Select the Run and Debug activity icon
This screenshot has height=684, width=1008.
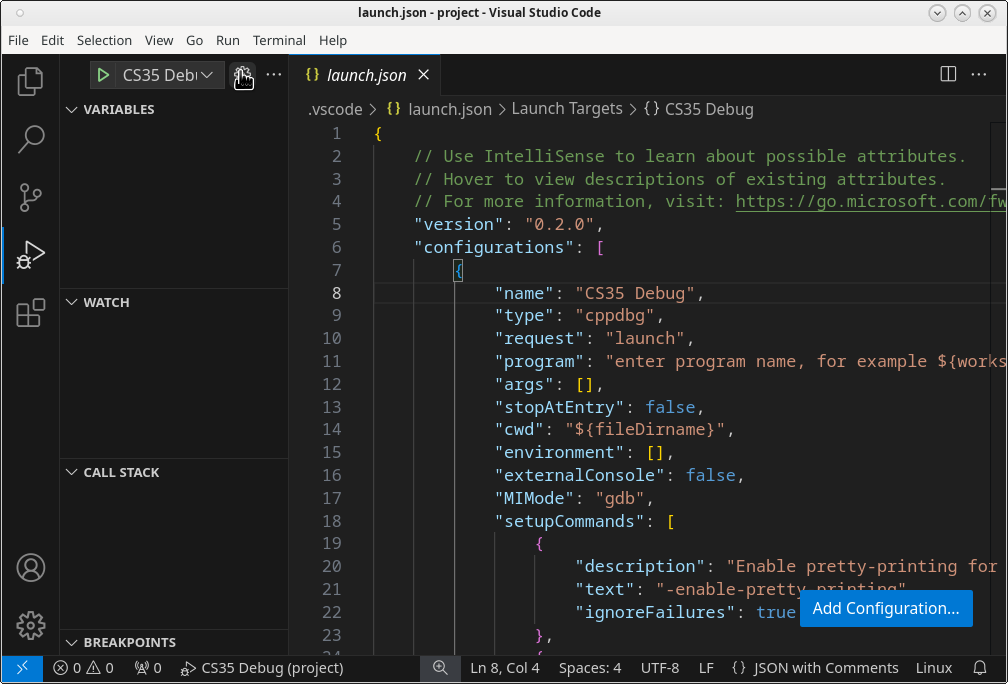click(30, 255)
